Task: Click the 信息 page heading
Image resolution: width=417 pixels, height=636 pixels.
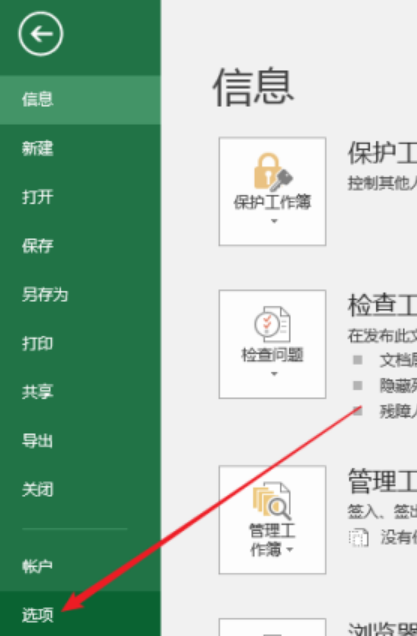Action: tap(253, 87)
